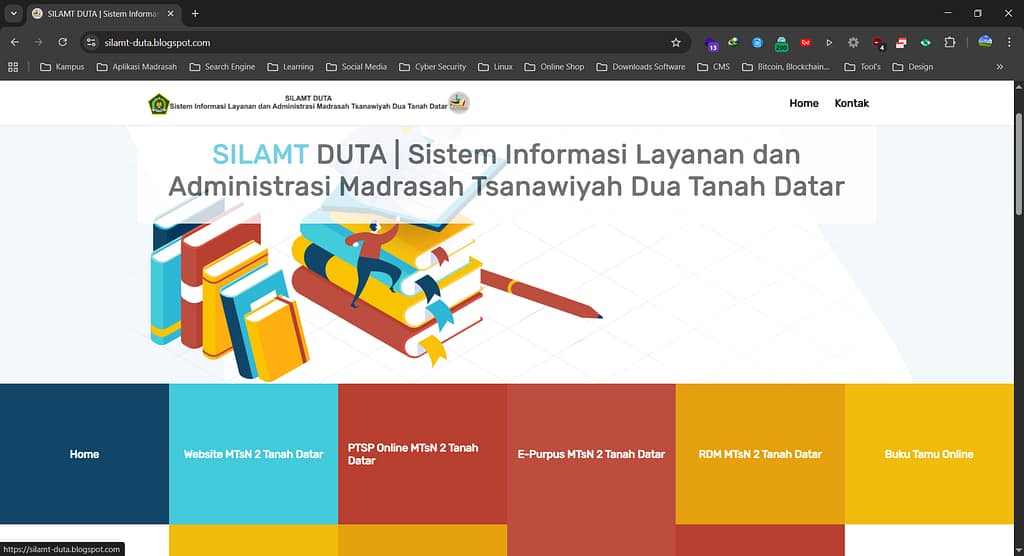Open the Cyber Security bookmark folder
The width and height of the screenshot is (1024, 556).
coord(432,67)
